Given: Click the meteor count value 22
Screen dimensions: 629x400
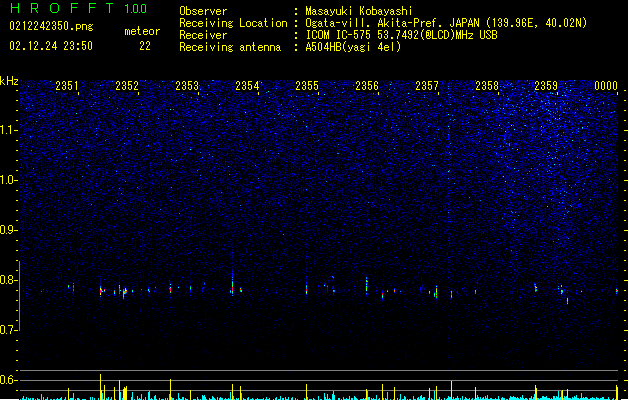Looking at the screenshot, I should 145,46.
